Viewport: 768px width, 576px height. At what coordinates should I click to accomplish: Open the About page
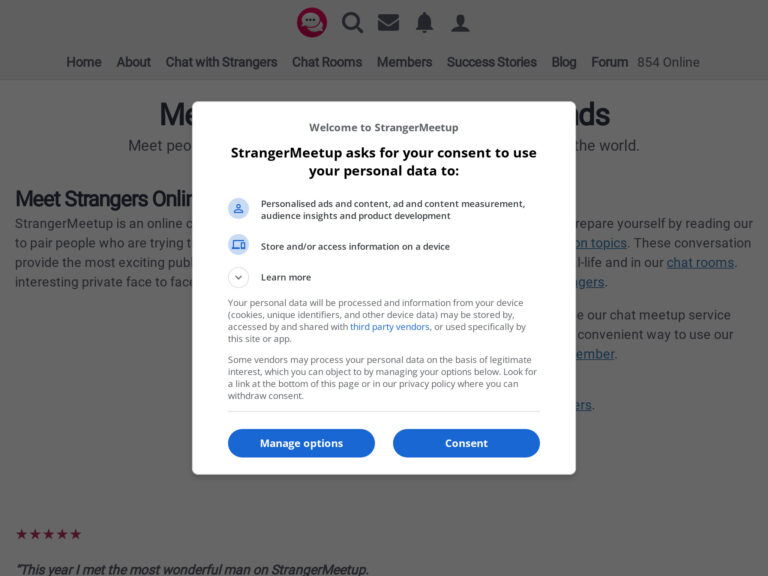point(134,62)
